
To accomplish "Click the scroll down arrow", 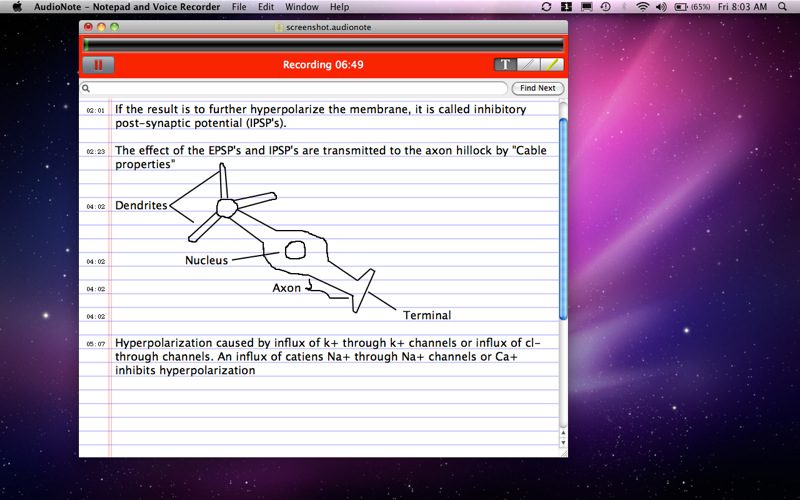I will [x=563, y=443].
